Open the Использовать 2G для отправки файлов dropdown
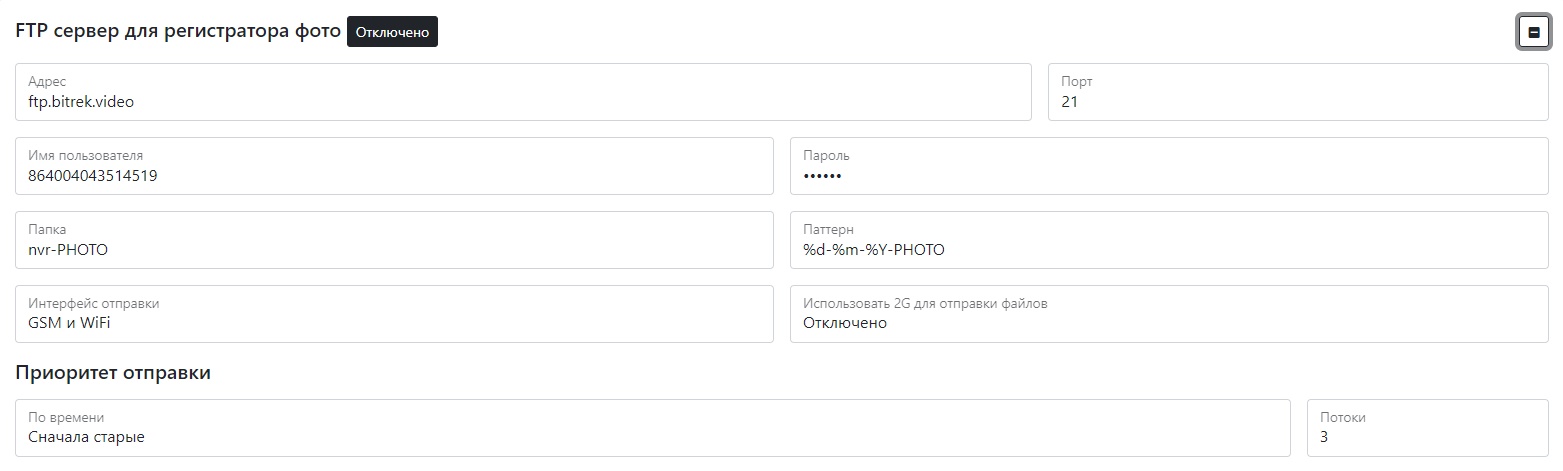The height and width of the screenshot is (471, 1563). coord(1168,314)
